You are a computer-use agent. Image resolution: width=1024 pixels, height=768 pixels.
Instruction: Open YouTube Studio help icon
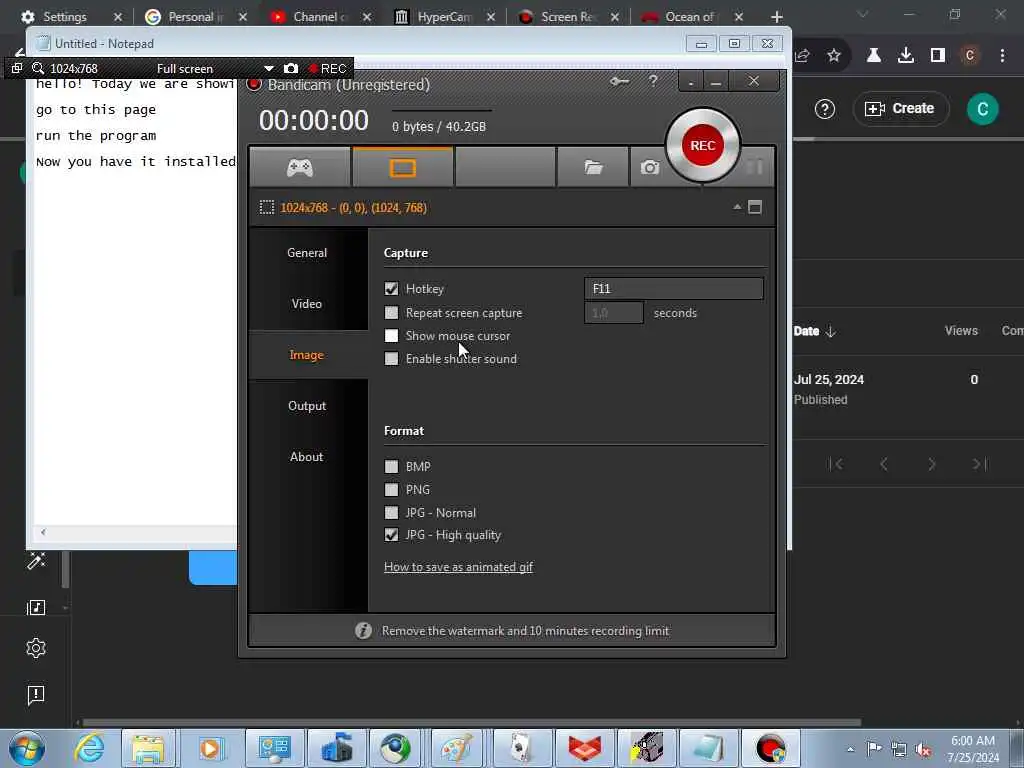825,109
